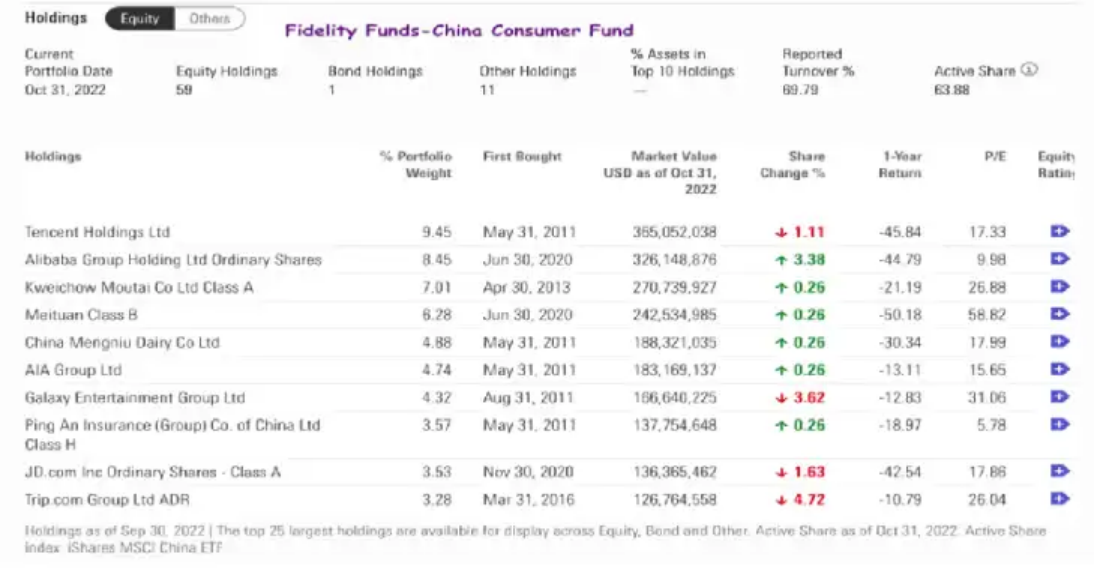
Task: Click equity rating icon for Meituan Class B
Action: tap(1060, 315)
